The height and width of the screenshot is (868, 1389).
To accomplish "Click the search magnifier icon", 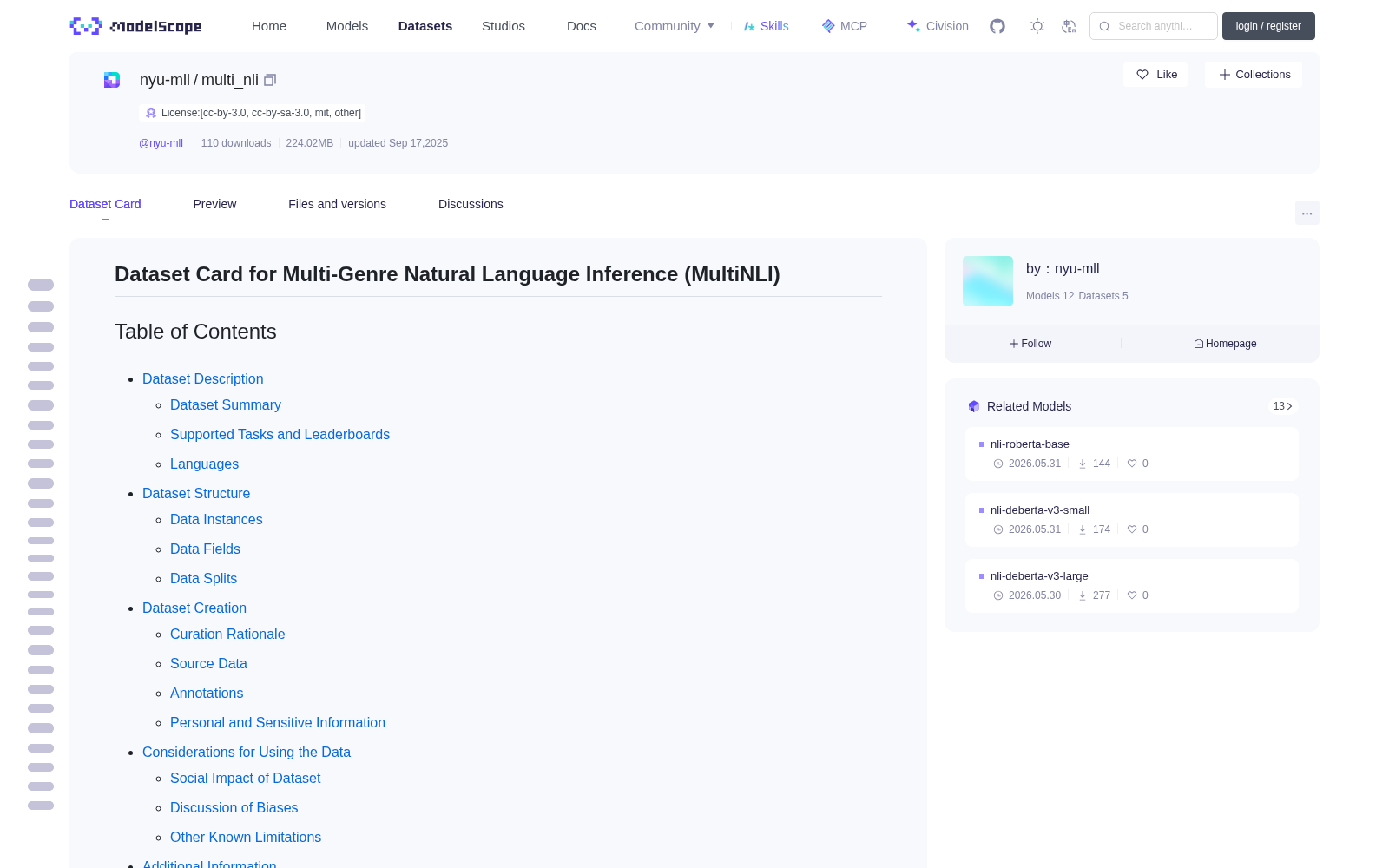I will (x=1104, y=26).
